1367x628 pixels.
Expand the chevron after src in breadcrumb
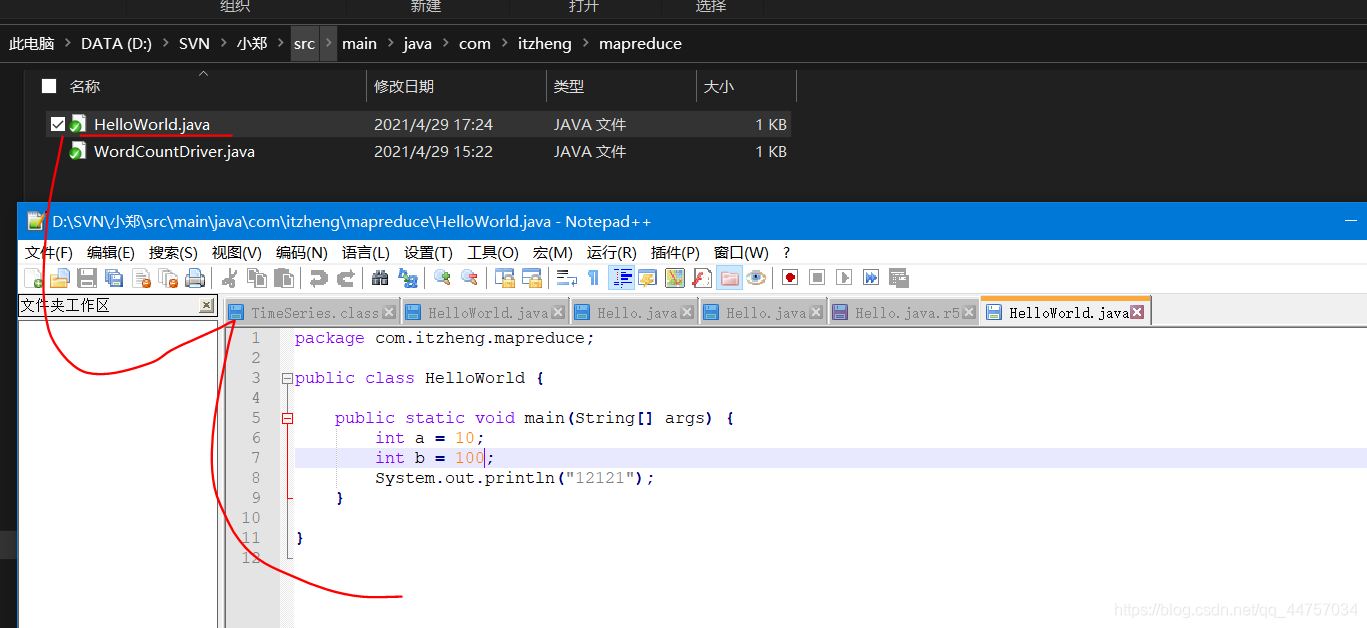coord(328,44)
